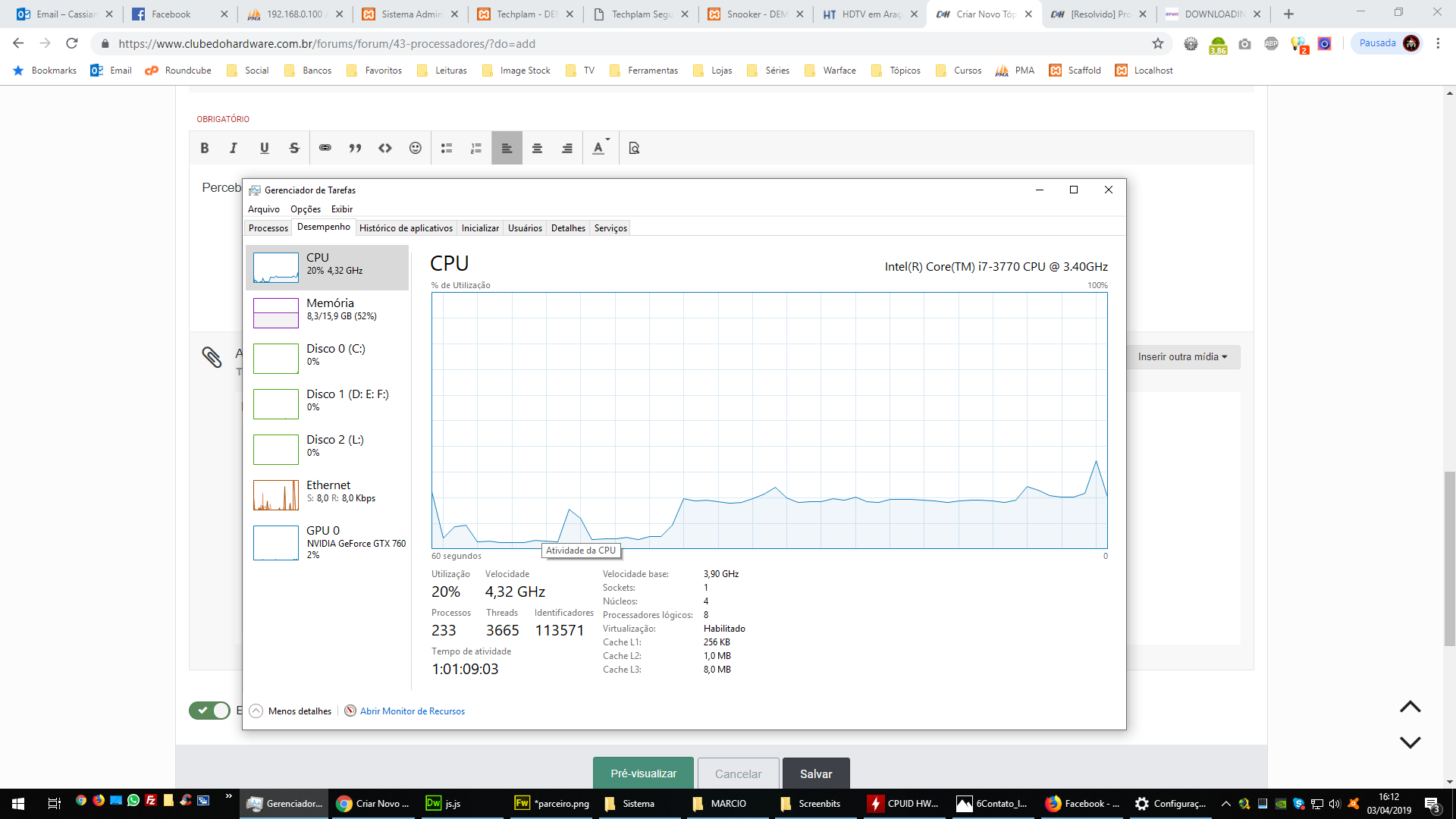The image size is (1456, 819).
Task: Select Disco 0 (C:) in Task Manager
Action: (327, 359)
